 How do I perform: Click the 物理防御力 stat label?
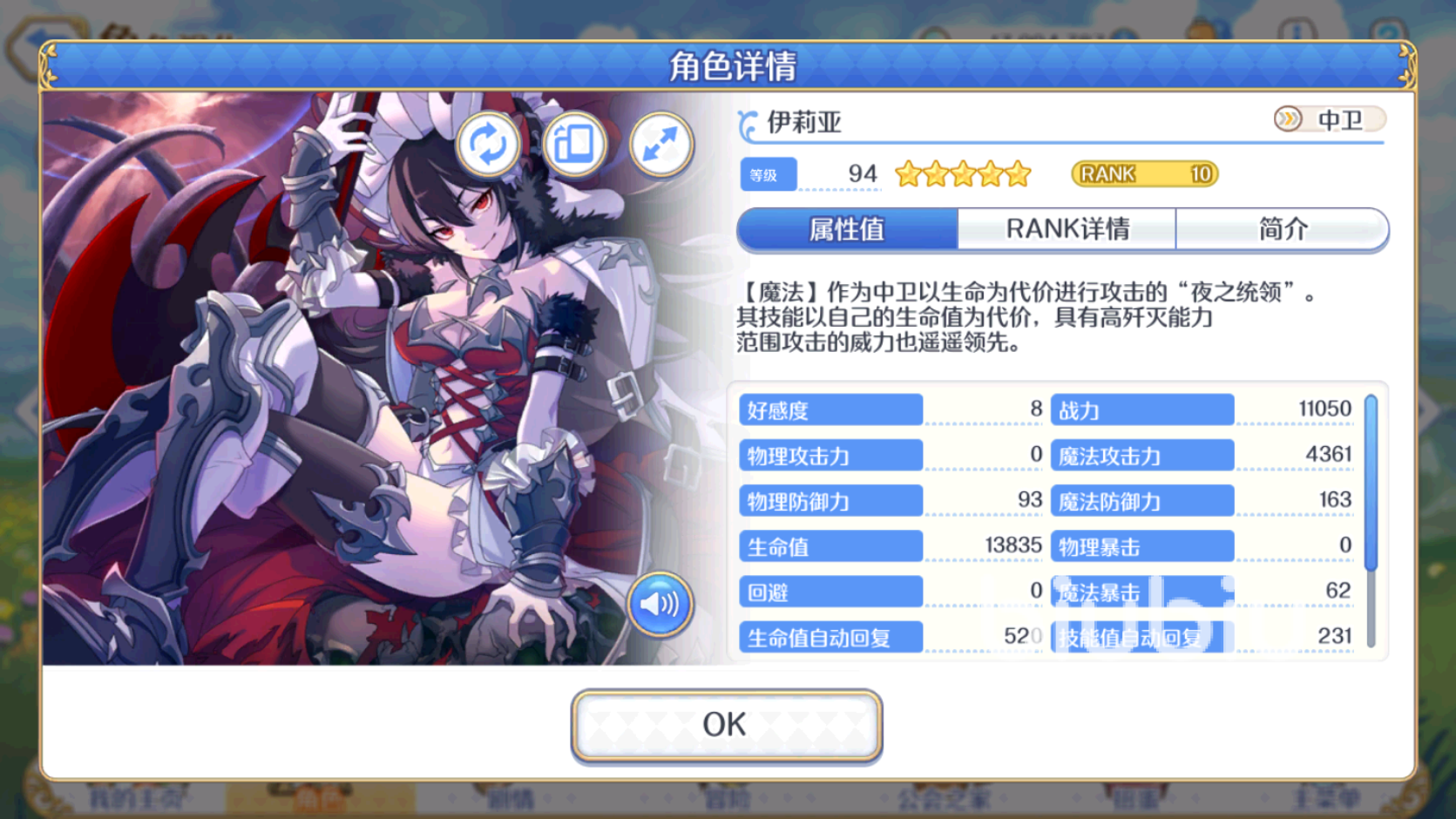831,501
